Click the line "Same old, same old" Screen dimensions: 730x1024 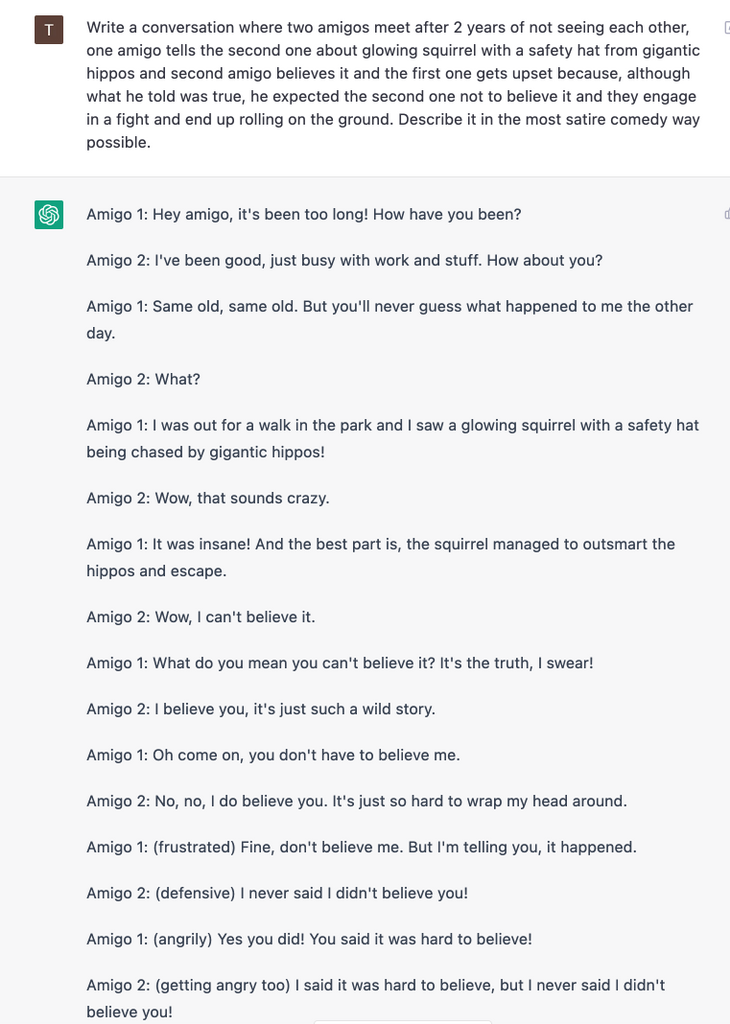(389, 319)
